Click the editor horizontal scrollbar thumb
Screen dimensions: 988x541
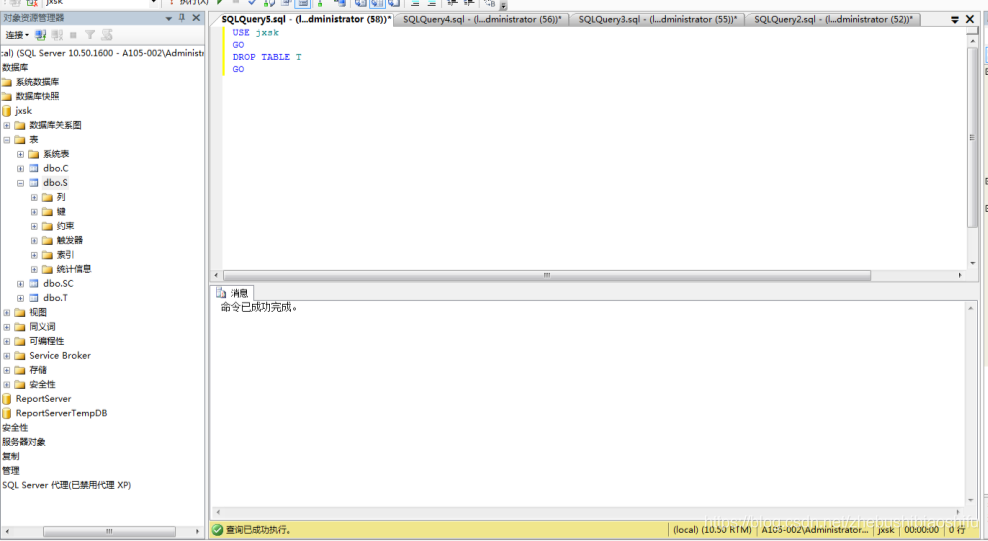(x=547, y=276)
